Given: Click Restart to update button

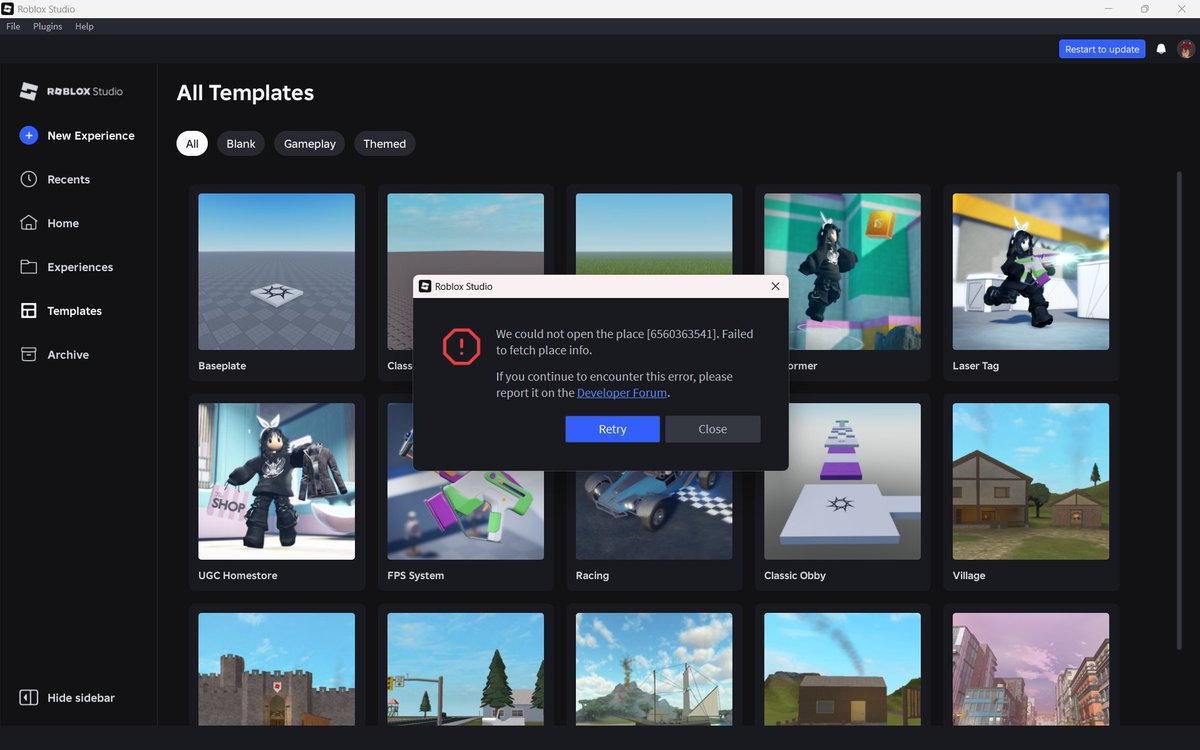Looking at the screenshot, I should point(1102,49).
